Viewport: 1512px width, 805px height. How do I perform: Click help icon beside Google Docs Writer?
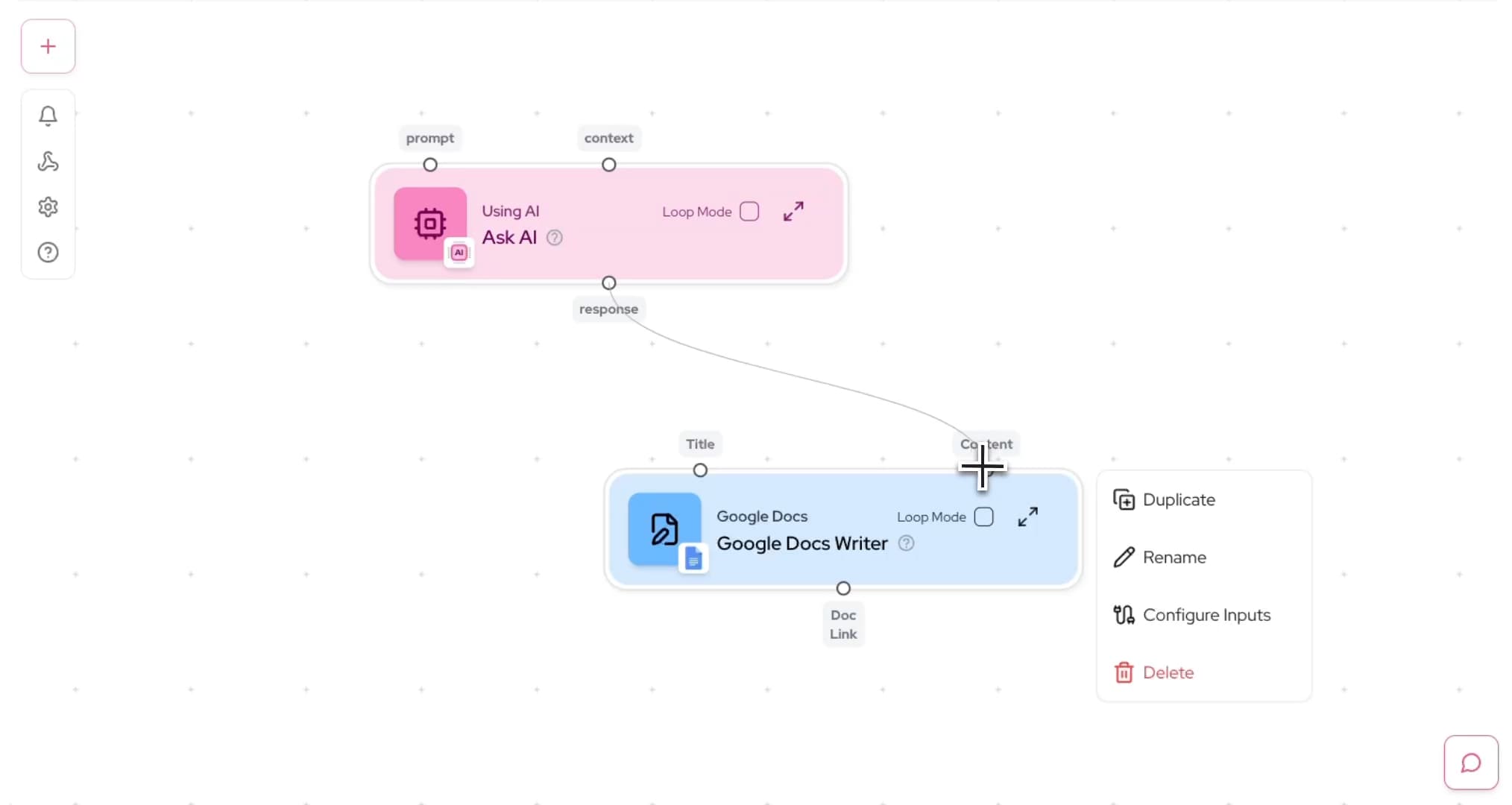pyautogui.click(x=906, y=543)
